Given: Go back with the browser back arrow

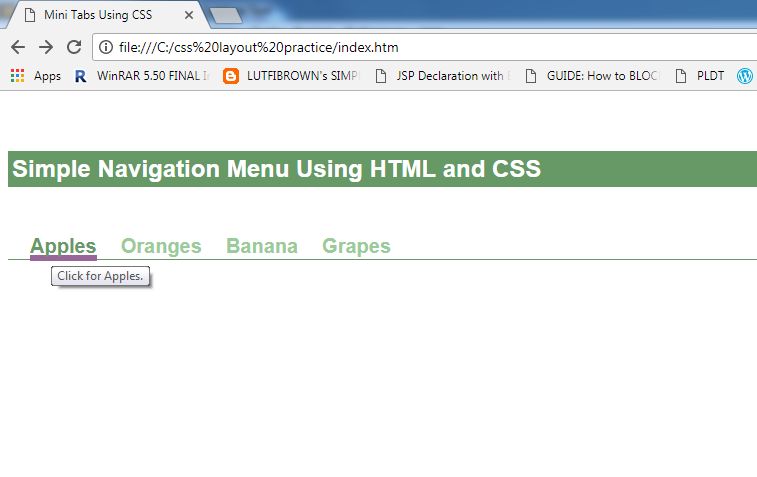Looking at the screenshot, I should [x=18, y=47].
